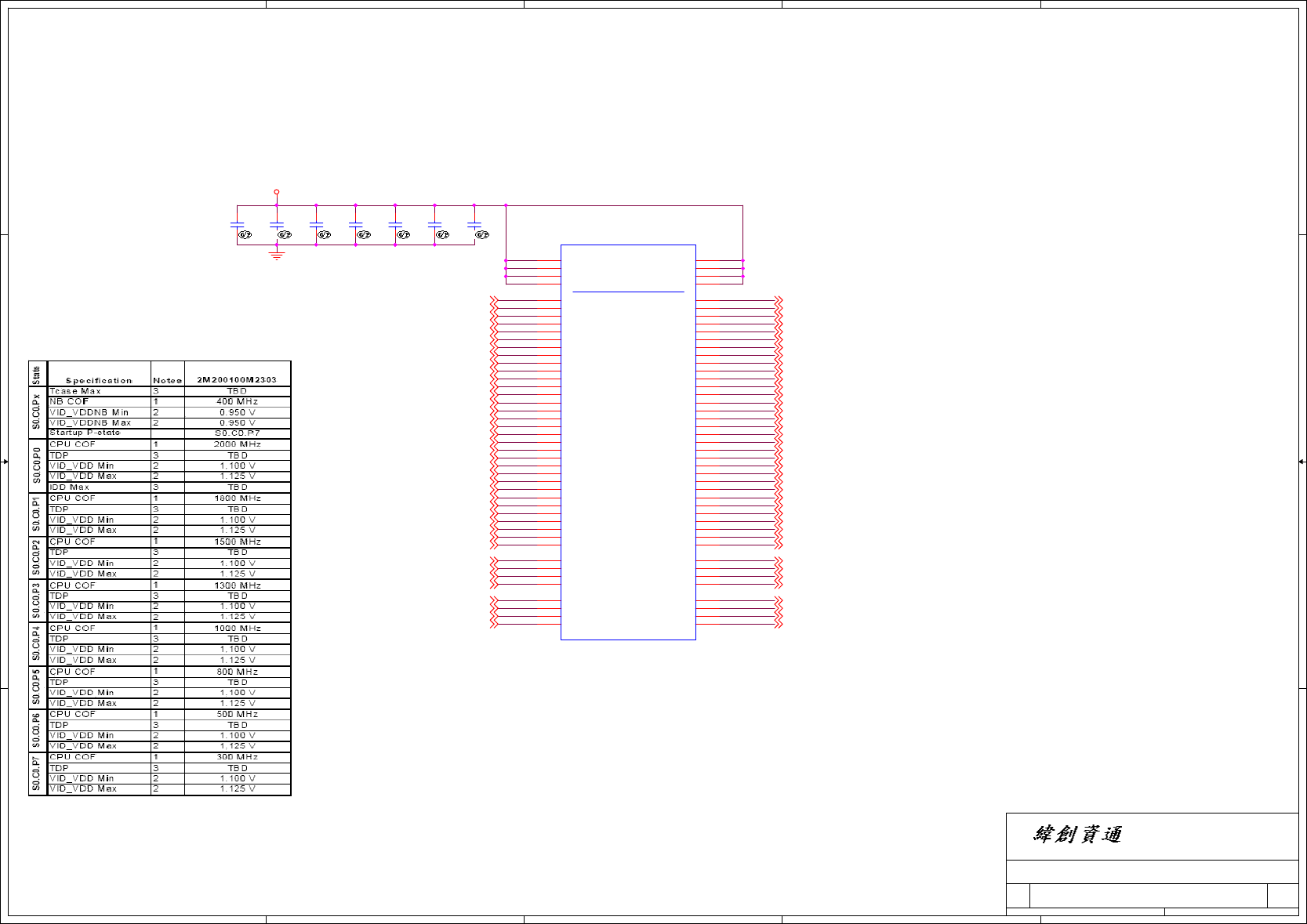Click the S0.C0.P5 state label
Viewport: 1307px width, 924px height.
point(37,687)
